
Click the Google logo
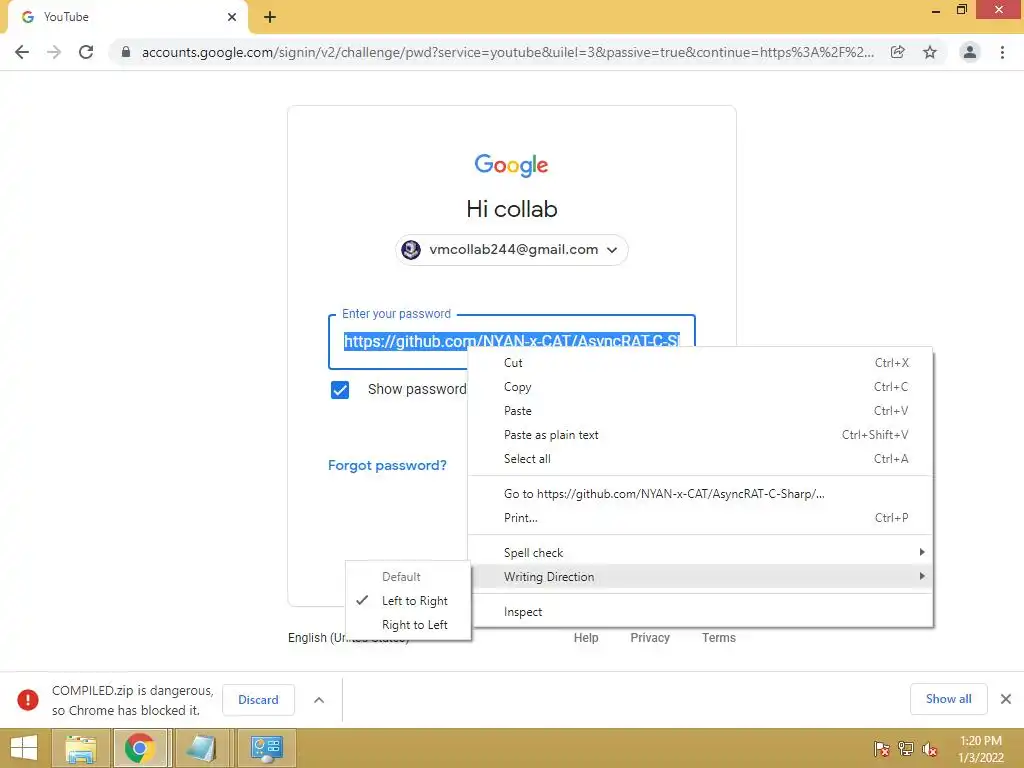(x=511, y=165)
